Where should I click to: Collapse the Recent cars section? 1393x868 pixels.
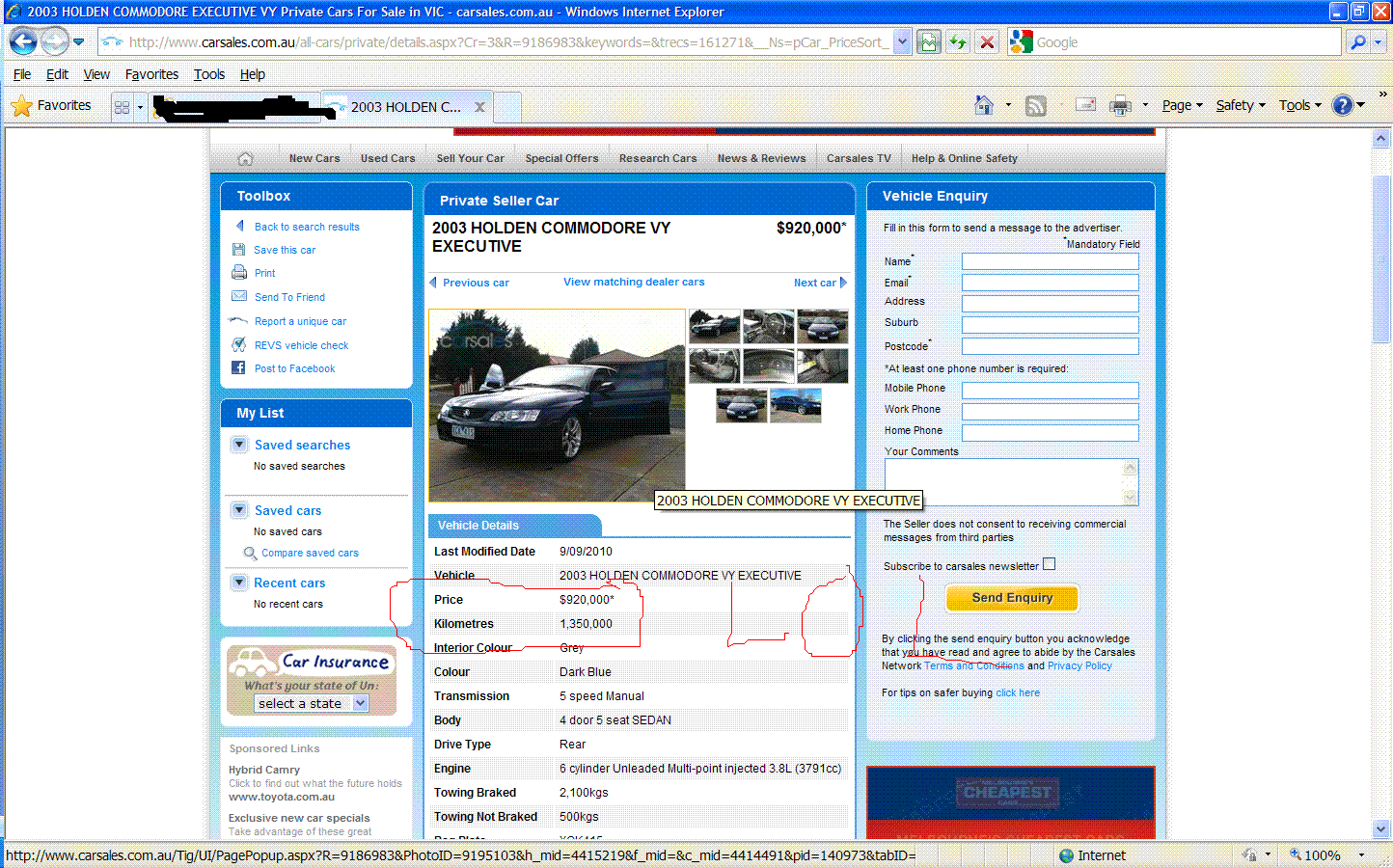click(x=239, y=583)
